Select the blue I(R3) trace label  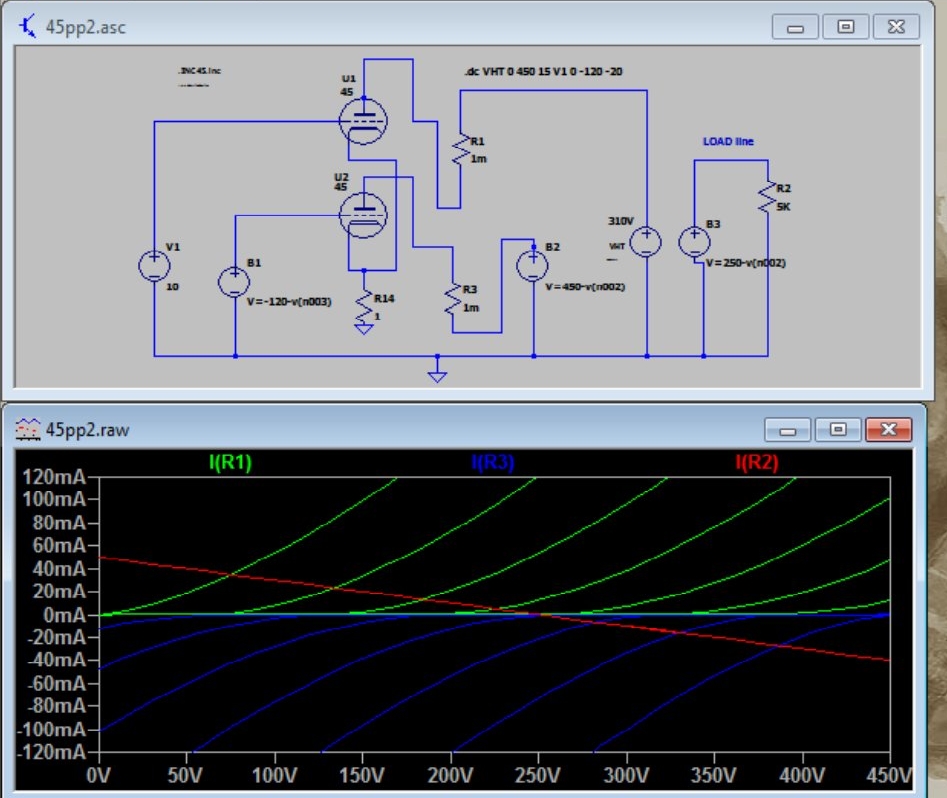pyautogui.click(x=493, y=463)
